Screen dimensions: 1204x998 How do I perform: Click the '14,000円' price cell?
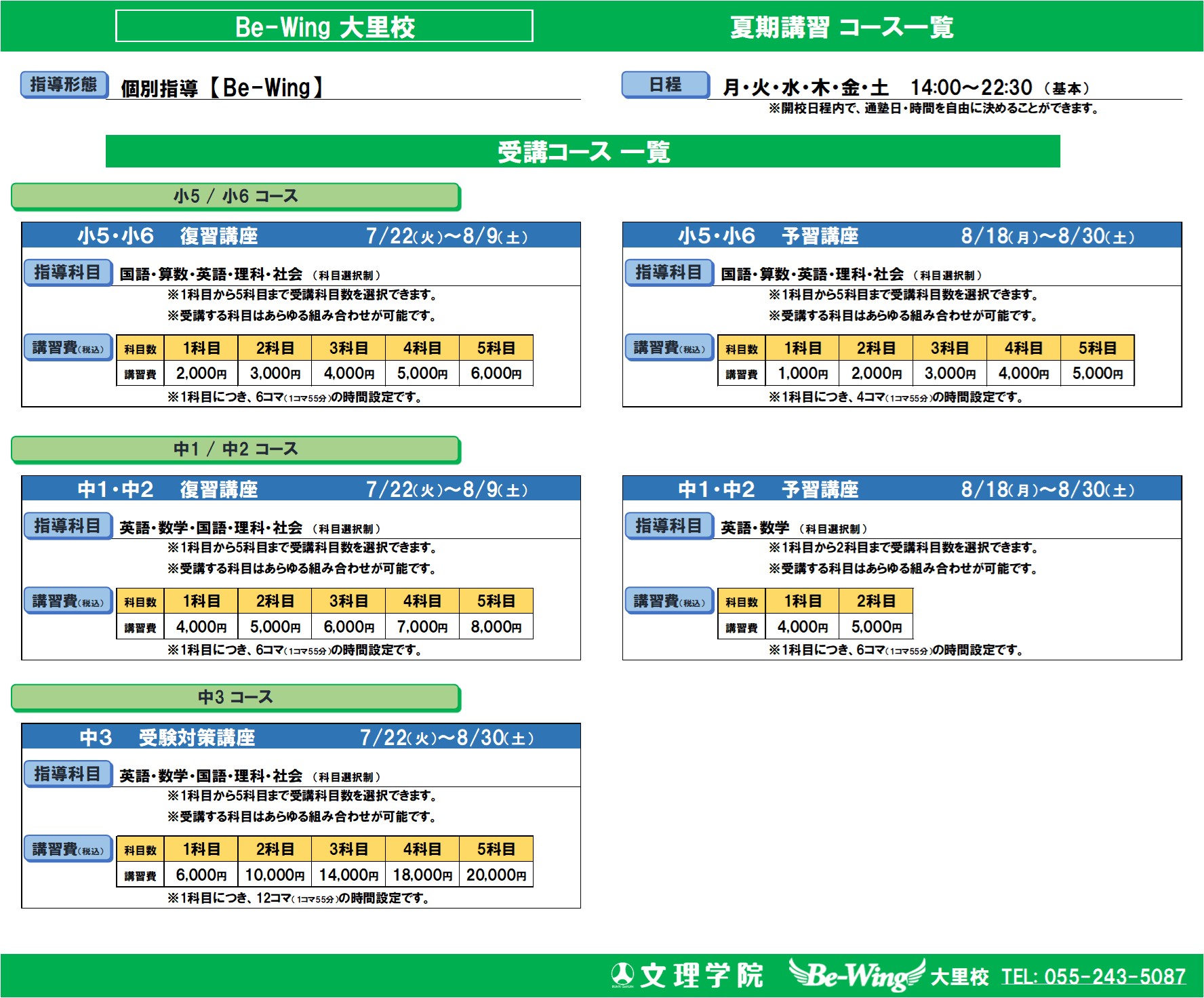348,875
